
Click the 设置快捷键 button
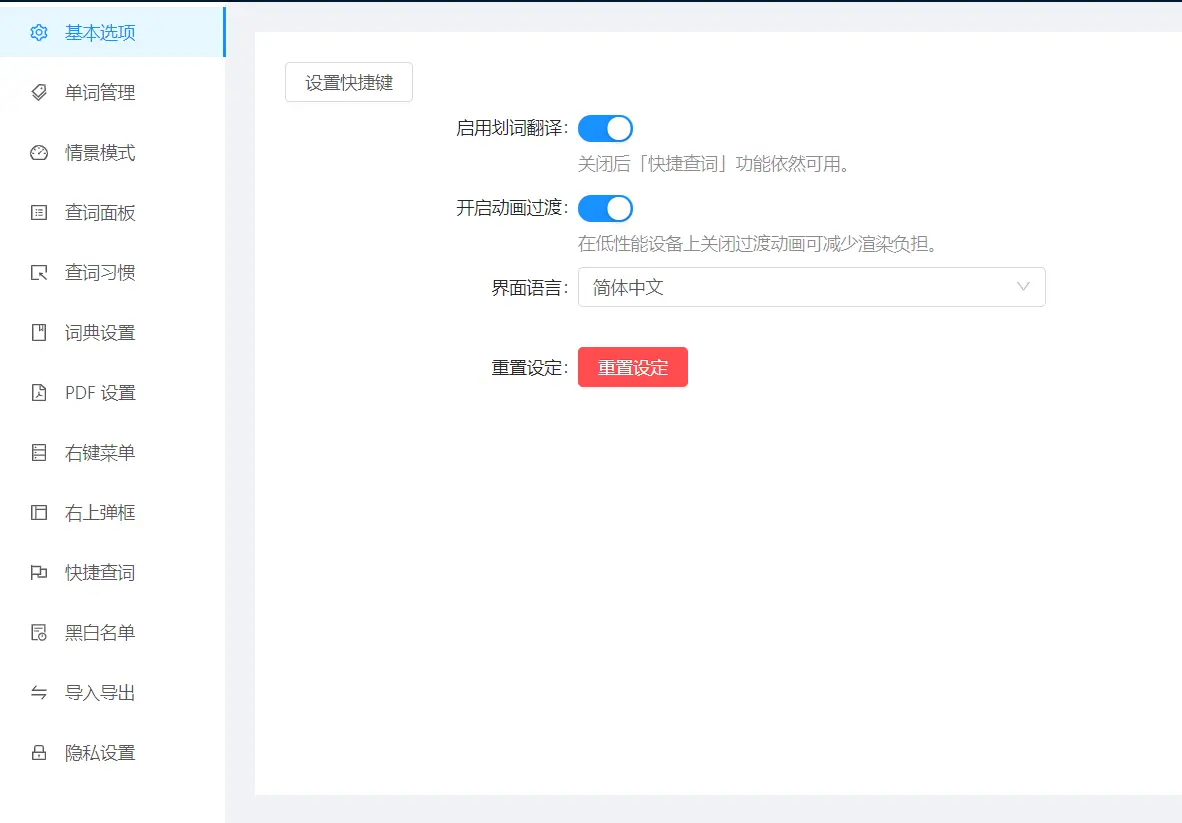click(349, 82)
